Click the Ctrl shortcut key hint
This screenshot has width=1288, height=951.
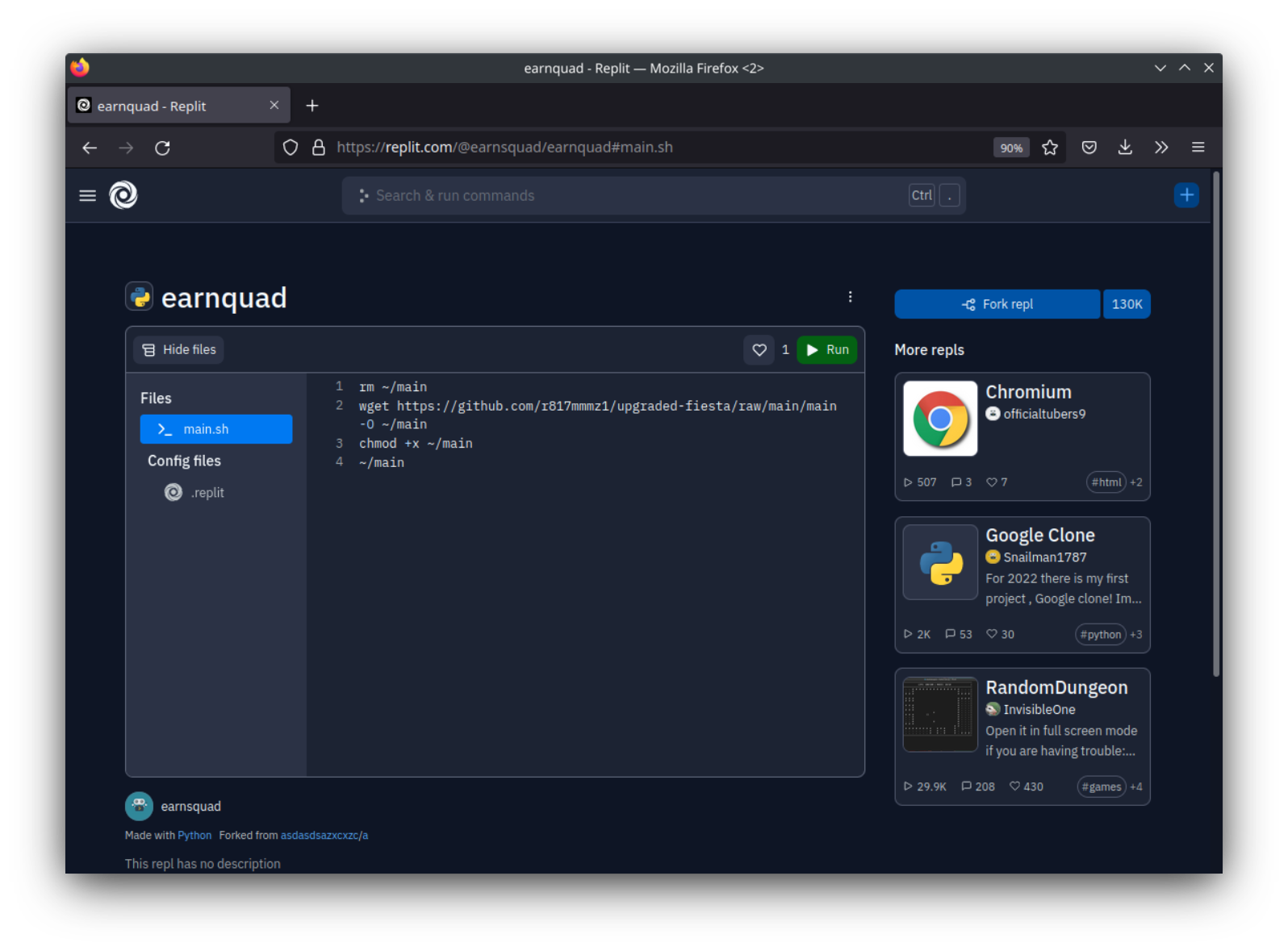[x=922, y=195]
